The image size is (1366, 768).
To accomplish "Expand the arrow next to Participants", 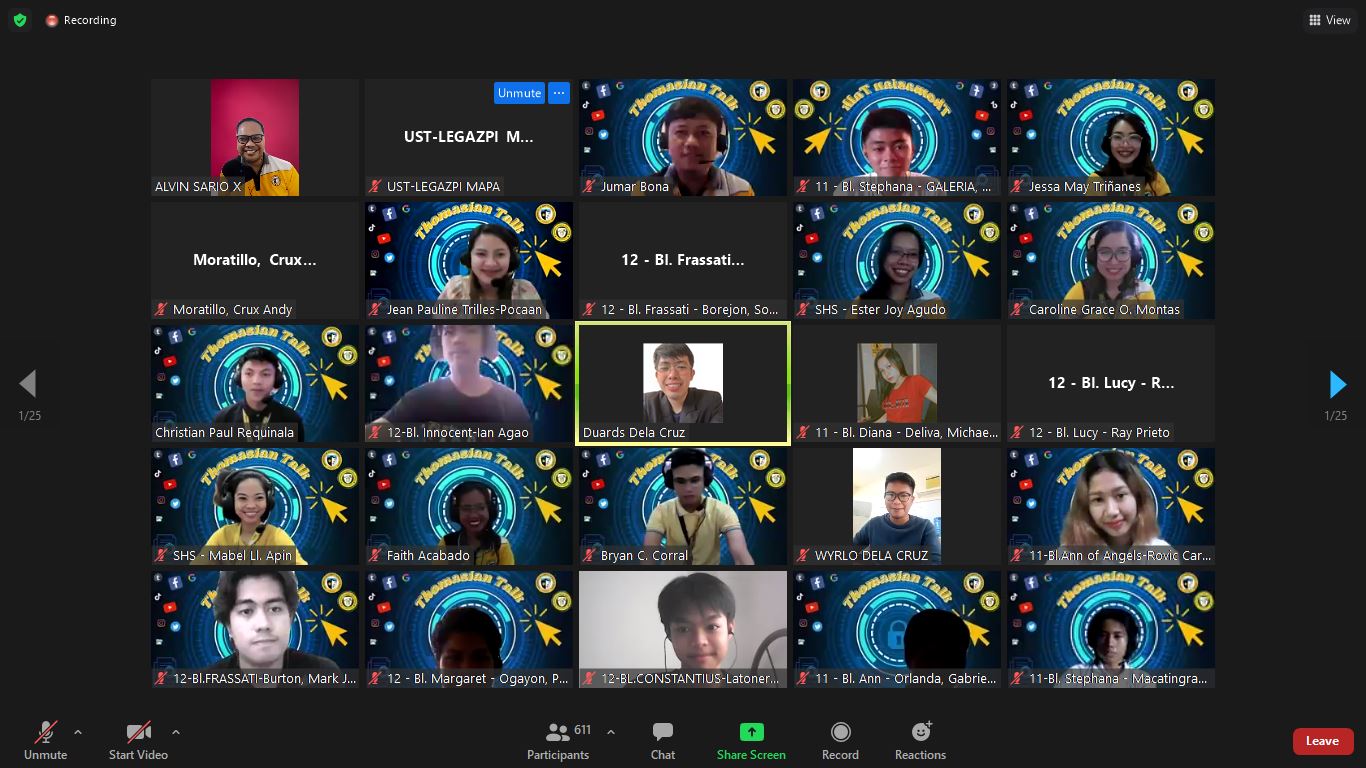I will (x=611, y=732).
